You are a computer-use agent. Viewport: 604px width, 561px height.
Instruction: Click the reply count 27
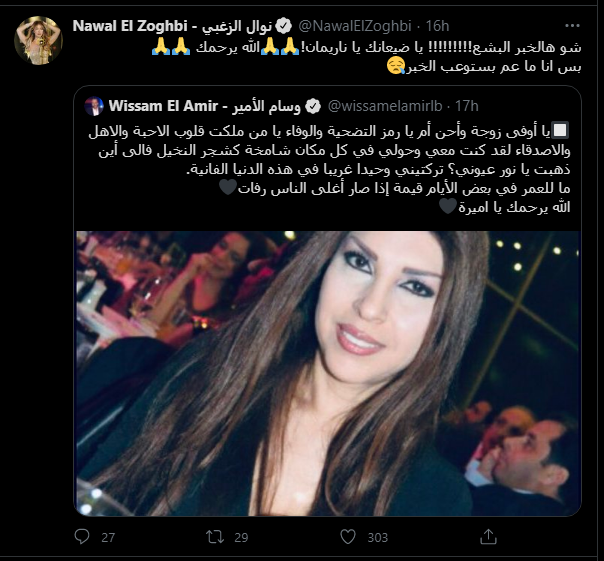point(108,537)
